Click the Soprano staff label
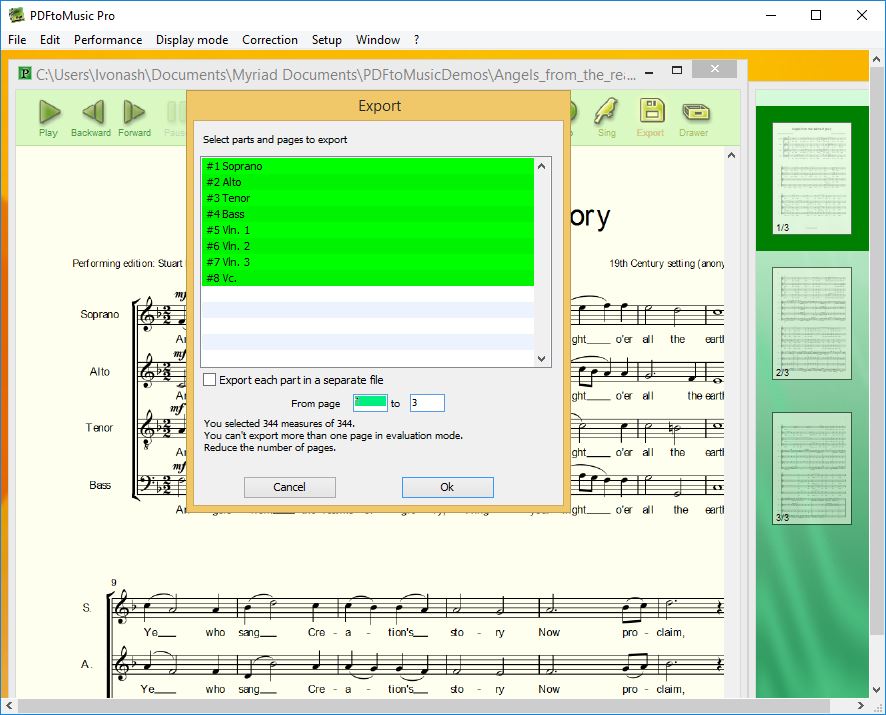Screen dimensions: 886x715 click(x=99, y=314)
